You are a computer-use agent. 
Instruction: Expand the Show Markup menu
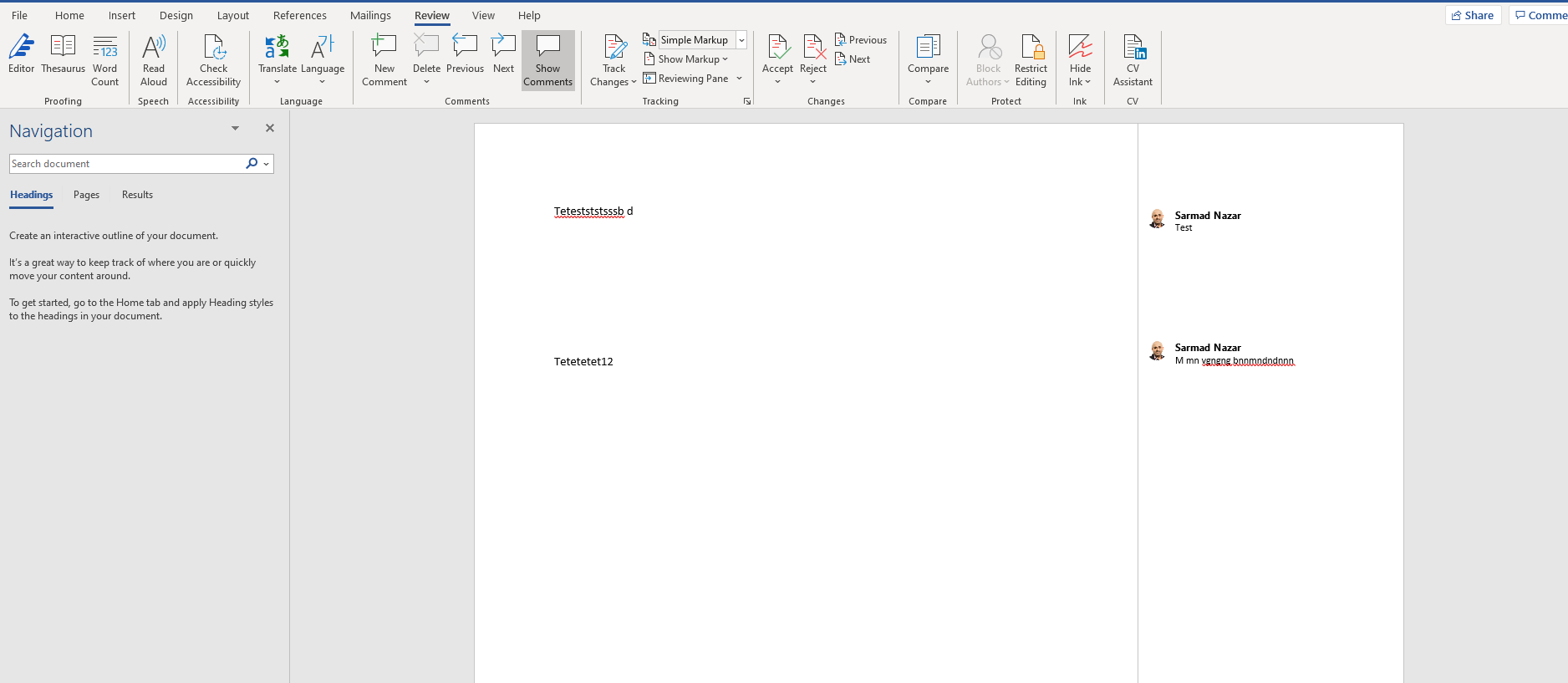coord(686,59)
